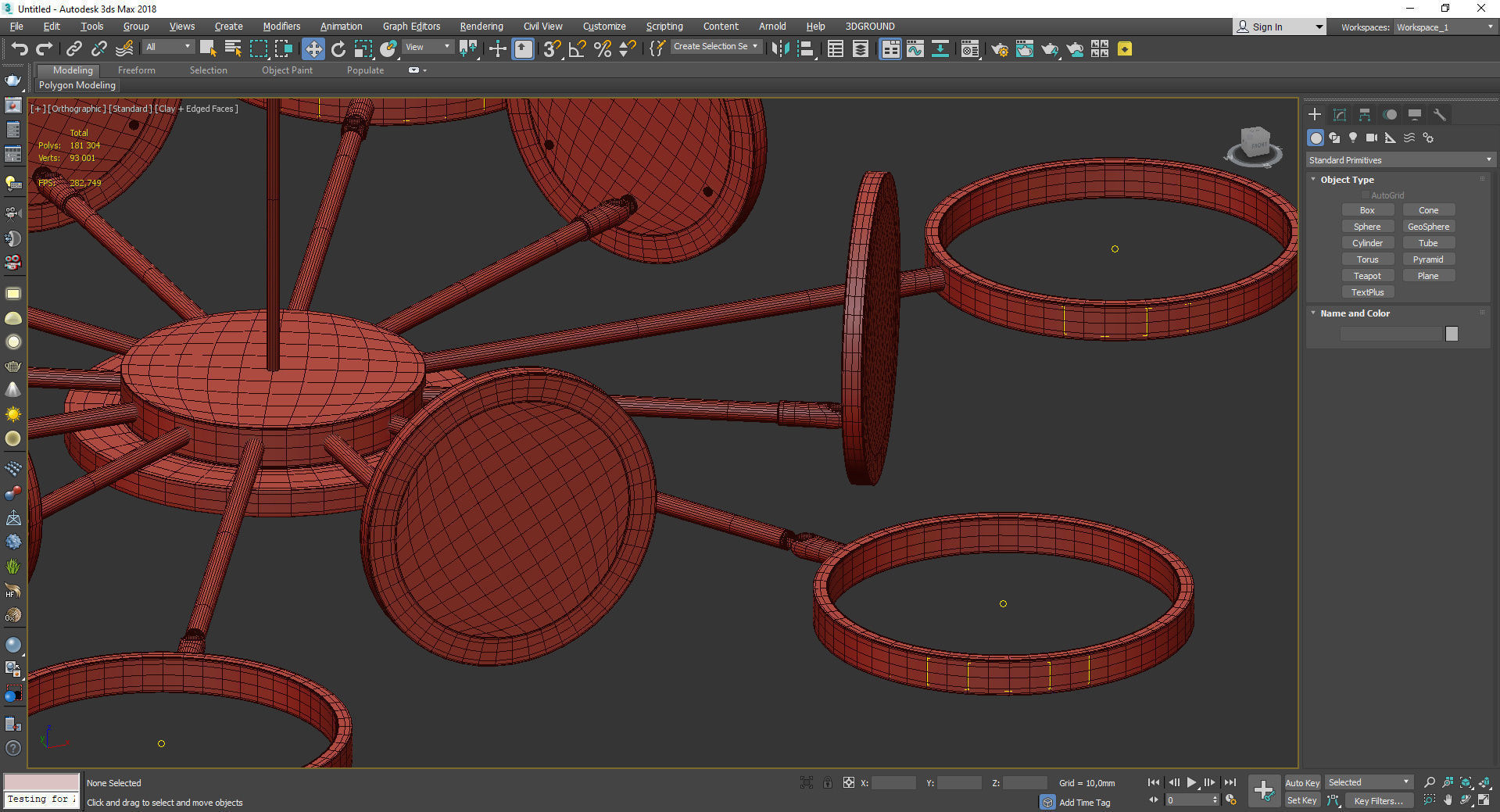Viewport: 1500px width, 812px height.
Task: Click the Bind to Space Warp icon
Action: click(124, 49)
